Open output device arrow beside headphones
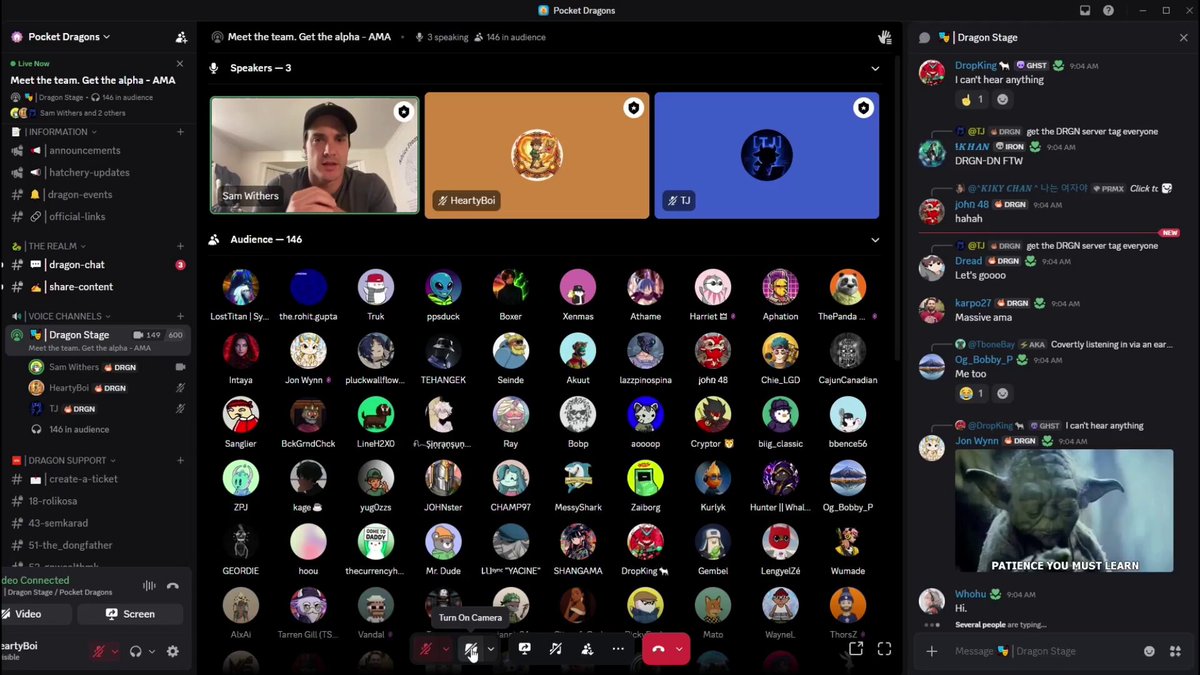This screenshot has height=675, width=1200. pyautogui.click(x=152, y=651)
